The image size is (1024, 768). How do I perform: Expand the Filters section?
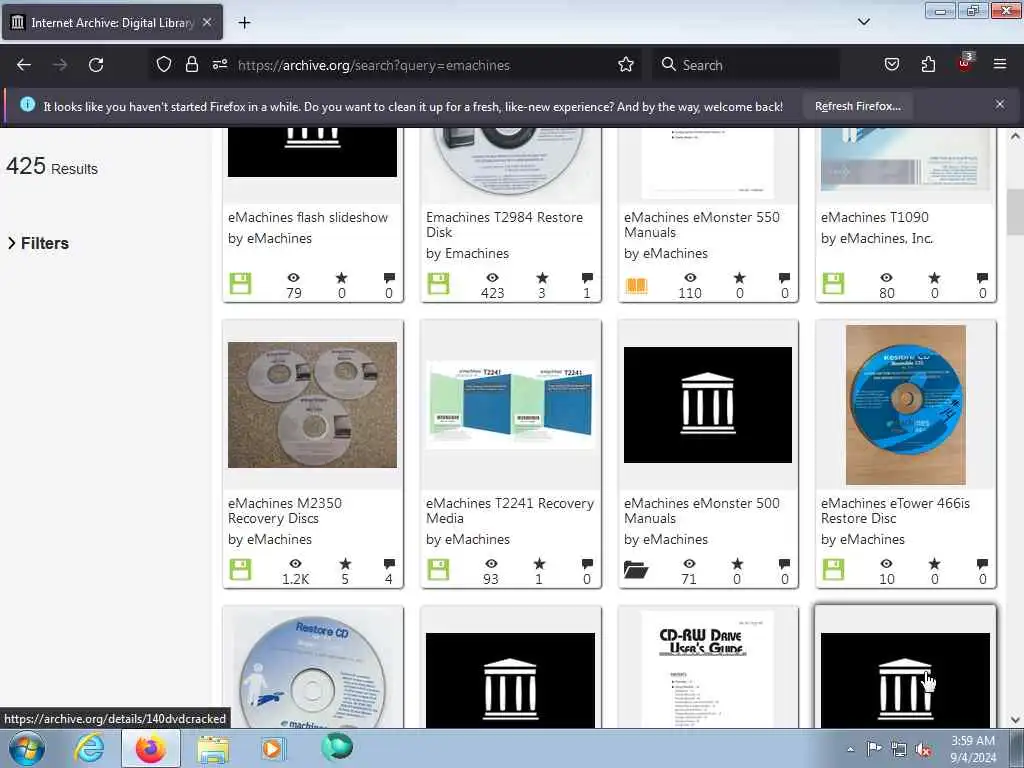click(38, 244)
